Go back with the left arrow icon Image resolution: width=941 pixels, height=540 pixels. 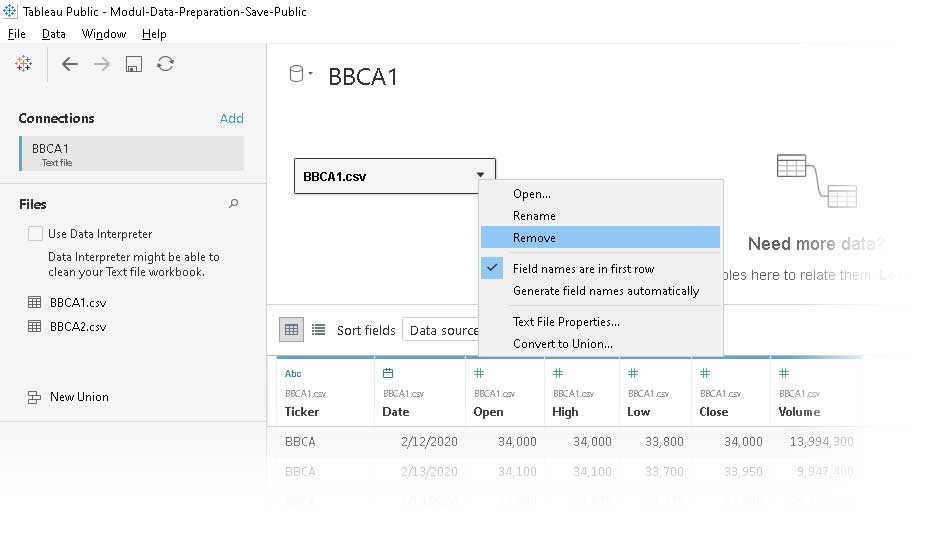point(70,64)
